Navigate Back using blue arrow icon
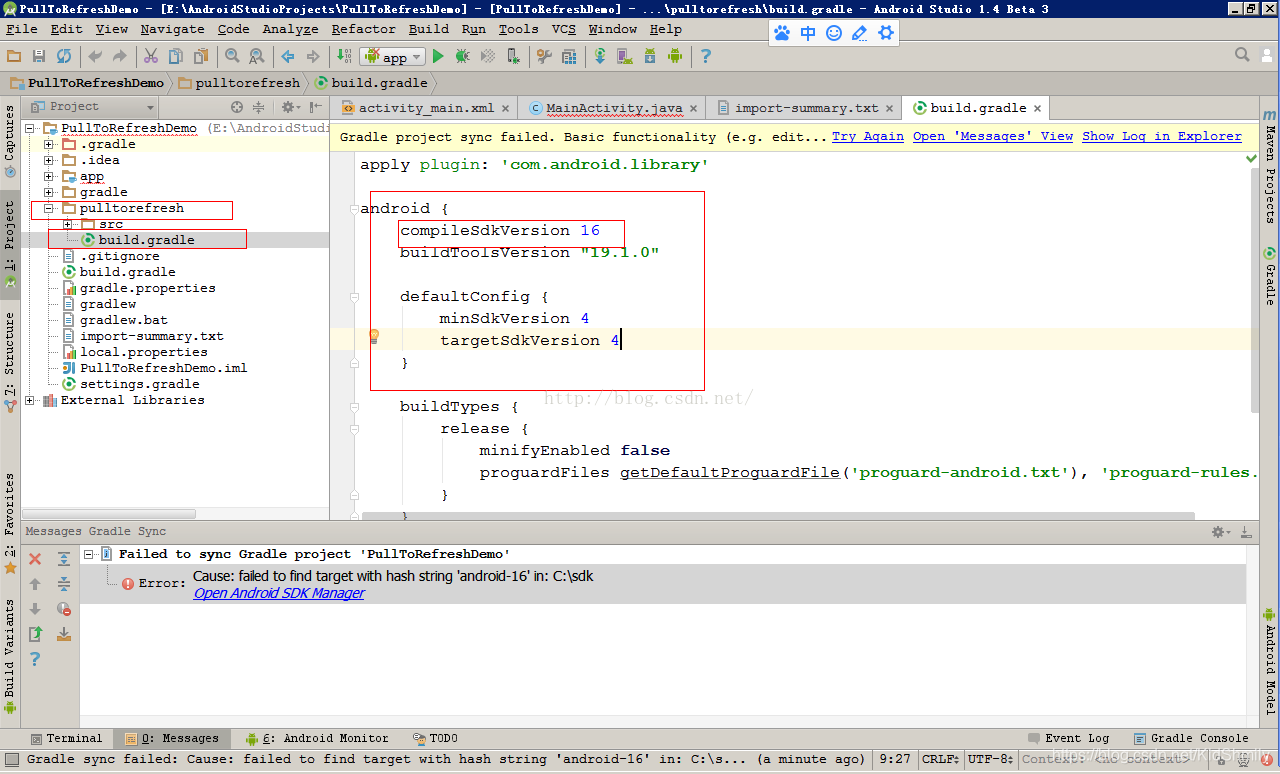Viewport: 1280px width, 774px height. pos(288,56)
